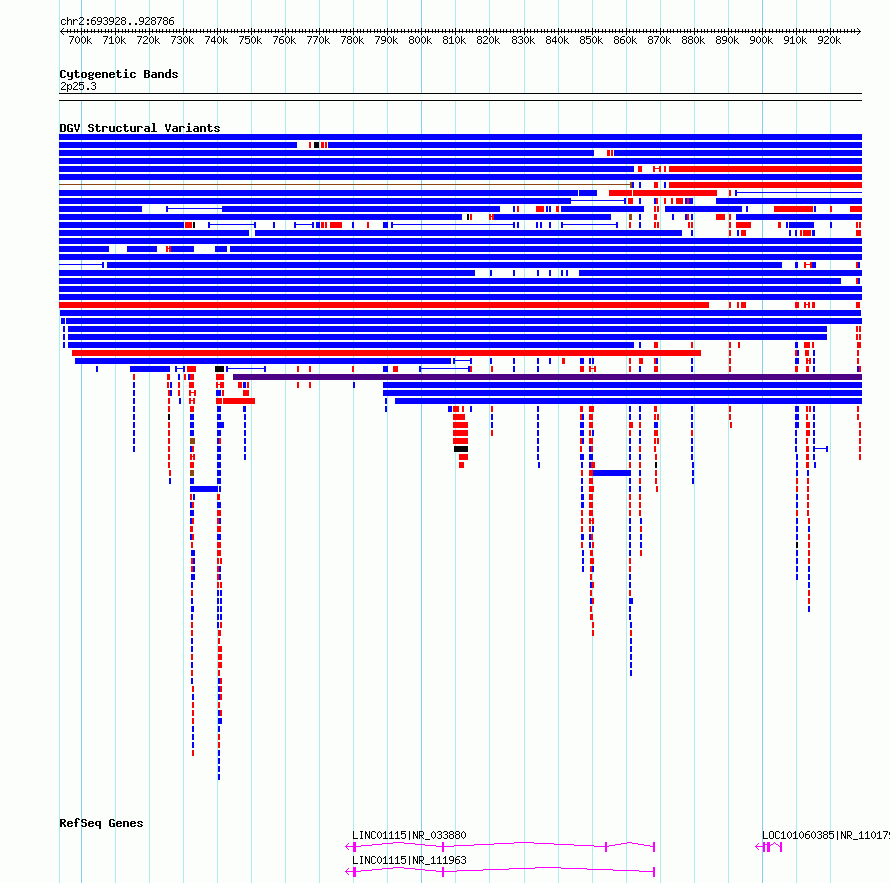The image size is (890, 883).
Task: Select the topmost full-width blue variant bar
Action: point(460,137)
